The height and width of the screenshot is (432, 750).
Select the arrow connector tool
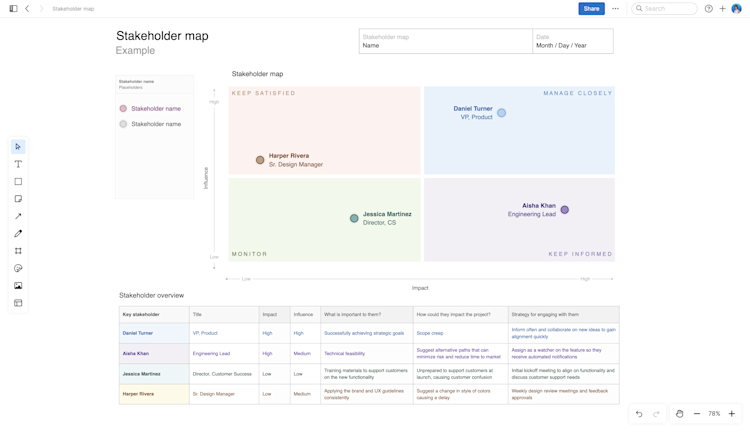point(18,216)
